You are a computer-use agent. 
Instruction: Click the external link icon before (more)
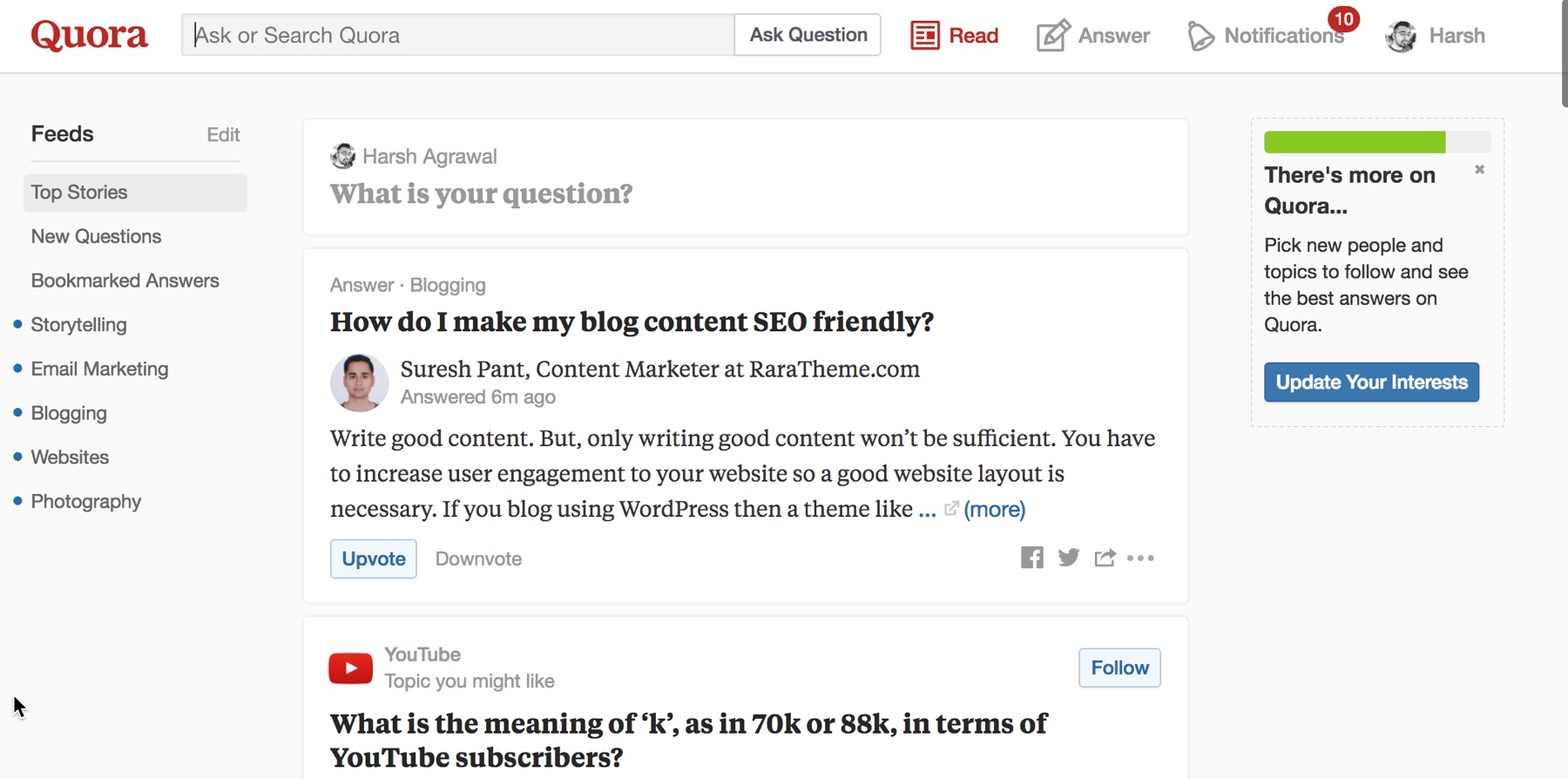[951, 508]
